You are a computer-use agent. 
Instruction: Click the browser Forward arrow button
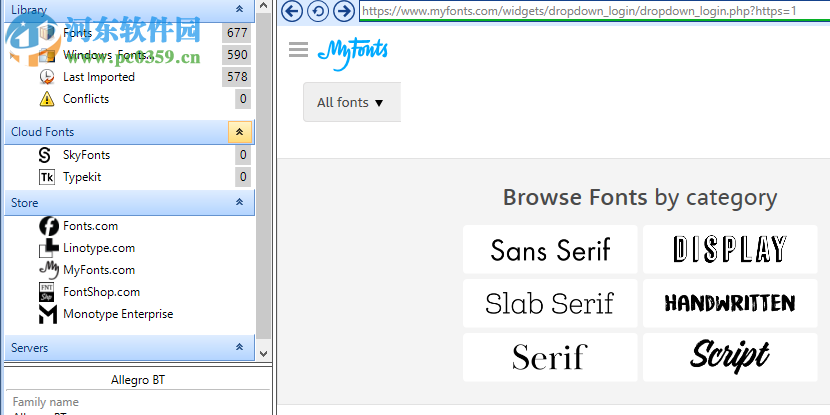344,11
